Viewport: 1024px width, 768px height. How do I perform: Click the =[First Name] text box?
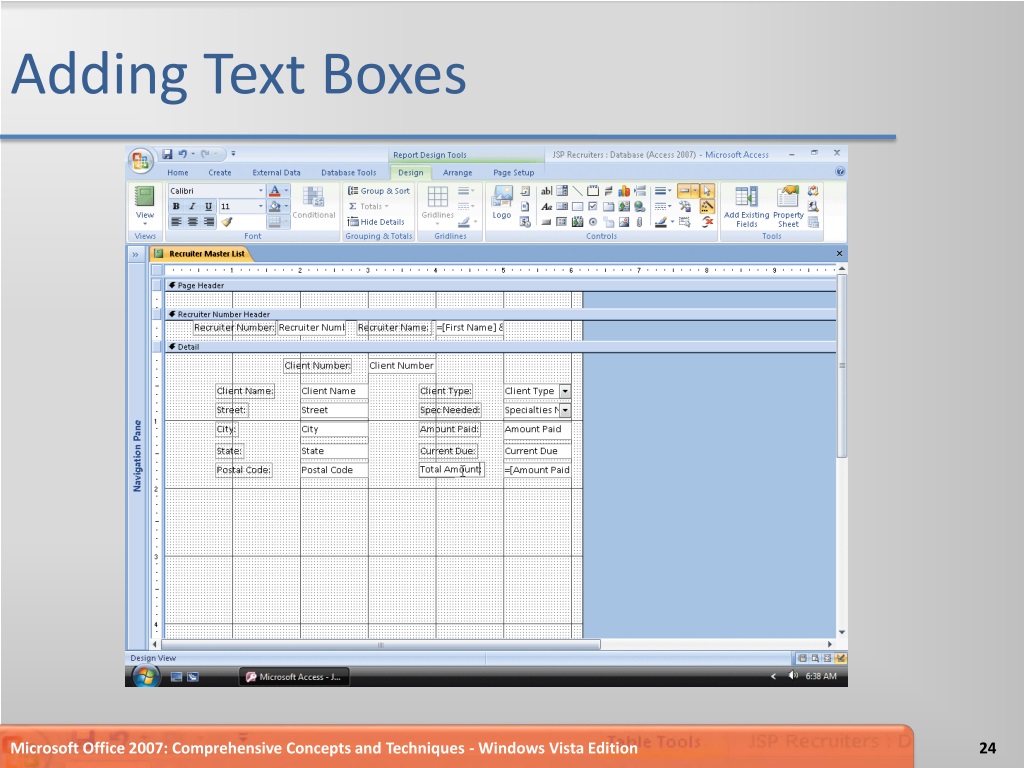pos(470,327)
